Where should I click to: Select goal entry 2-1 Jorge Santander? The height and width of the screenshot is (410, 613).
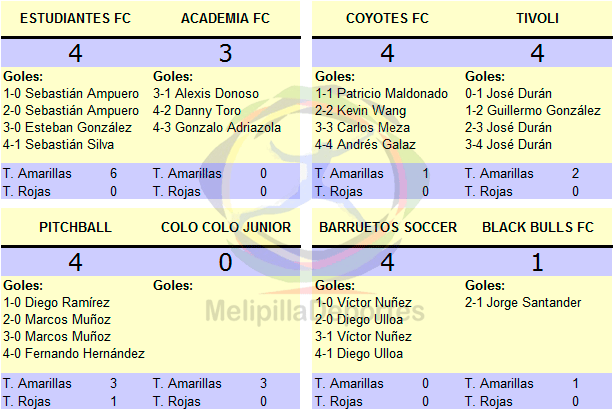pos(523,303)
